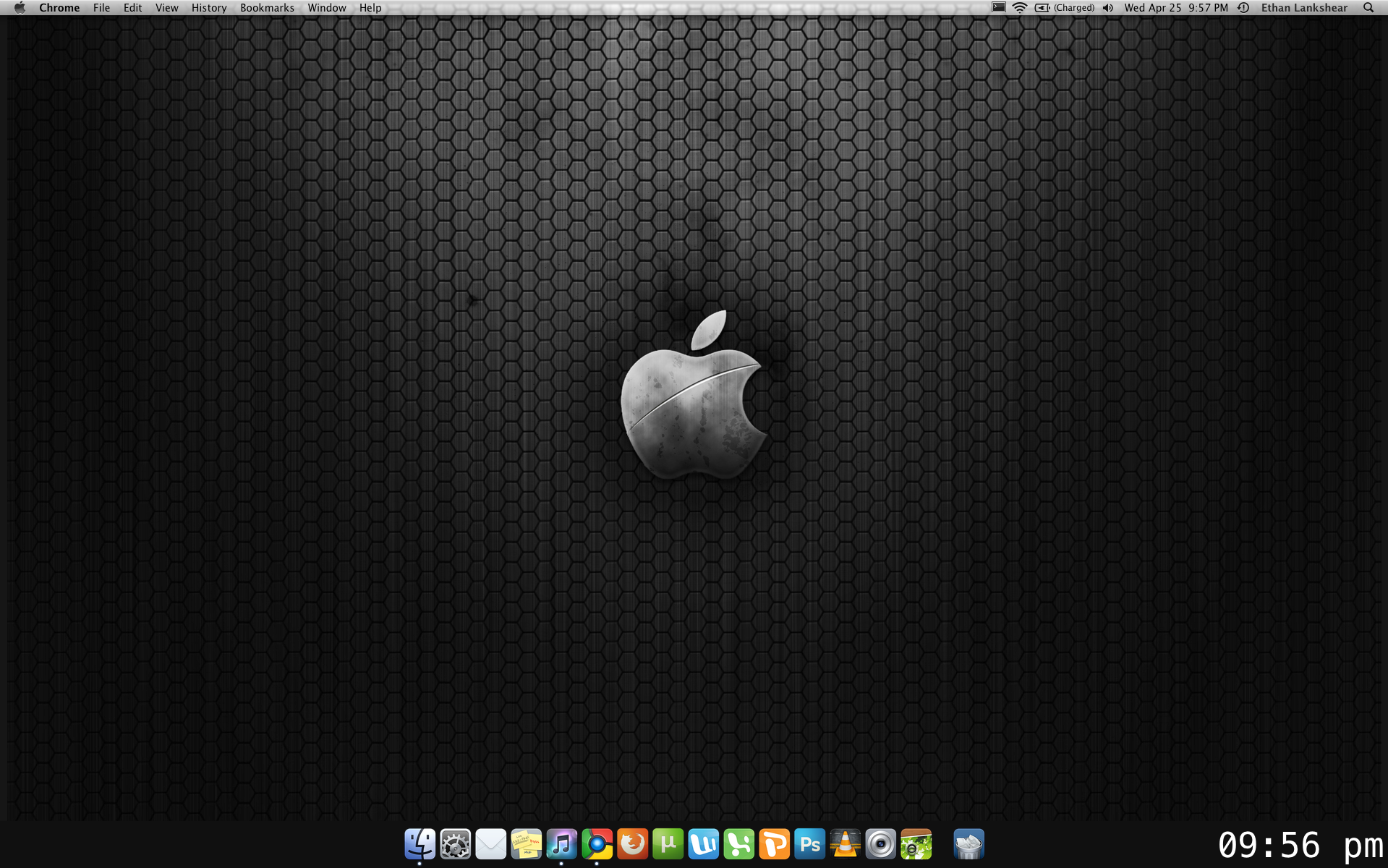The image size is (1388, 868).
Task: Open the View menu
Action: point(166,8)
